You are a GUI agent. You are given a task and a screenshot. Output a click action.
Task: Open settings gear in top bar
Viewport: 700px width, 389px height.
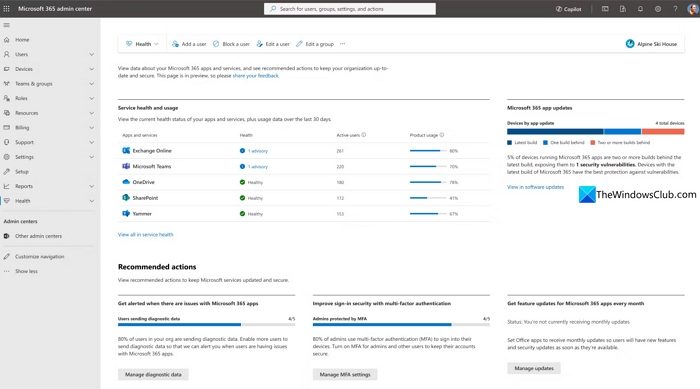[x=658, y=9]
